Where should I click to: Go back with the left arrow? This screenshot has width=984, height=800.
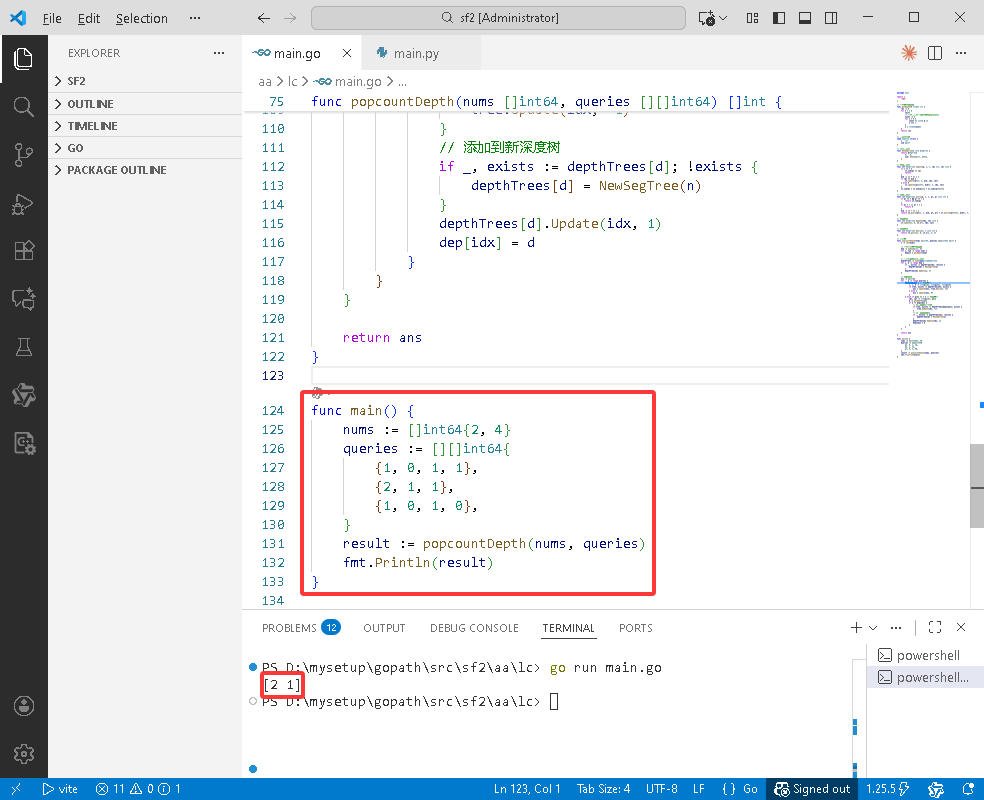[264, 18]
